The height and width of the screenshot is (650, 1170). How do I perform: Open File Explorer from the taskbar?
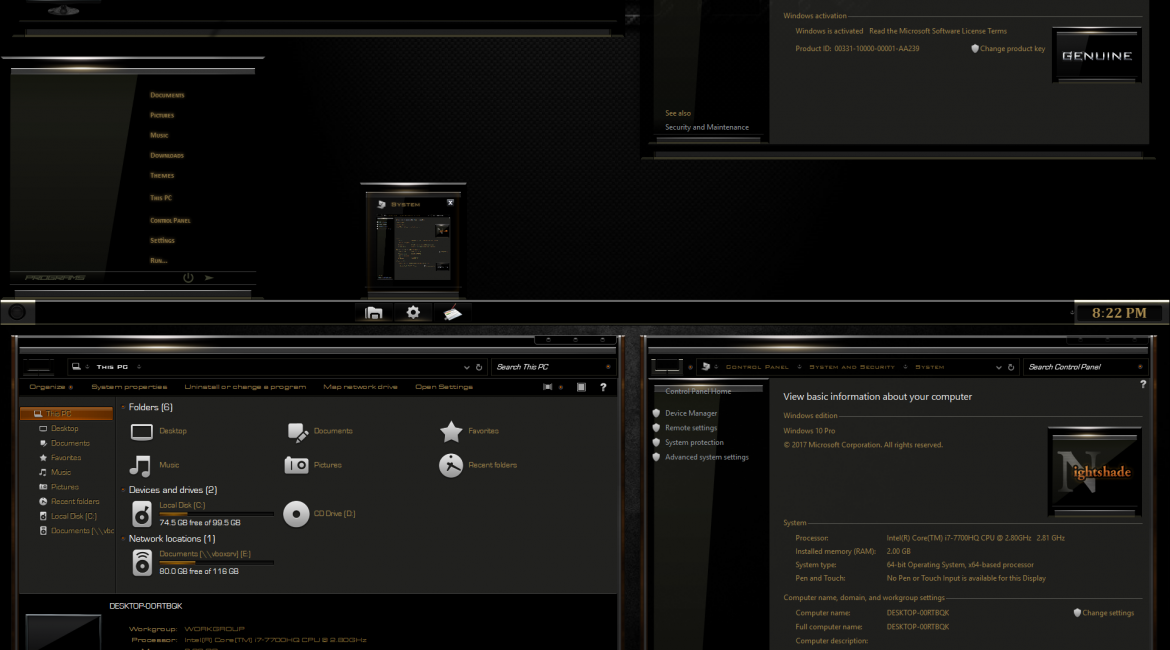tap(374, 313)
